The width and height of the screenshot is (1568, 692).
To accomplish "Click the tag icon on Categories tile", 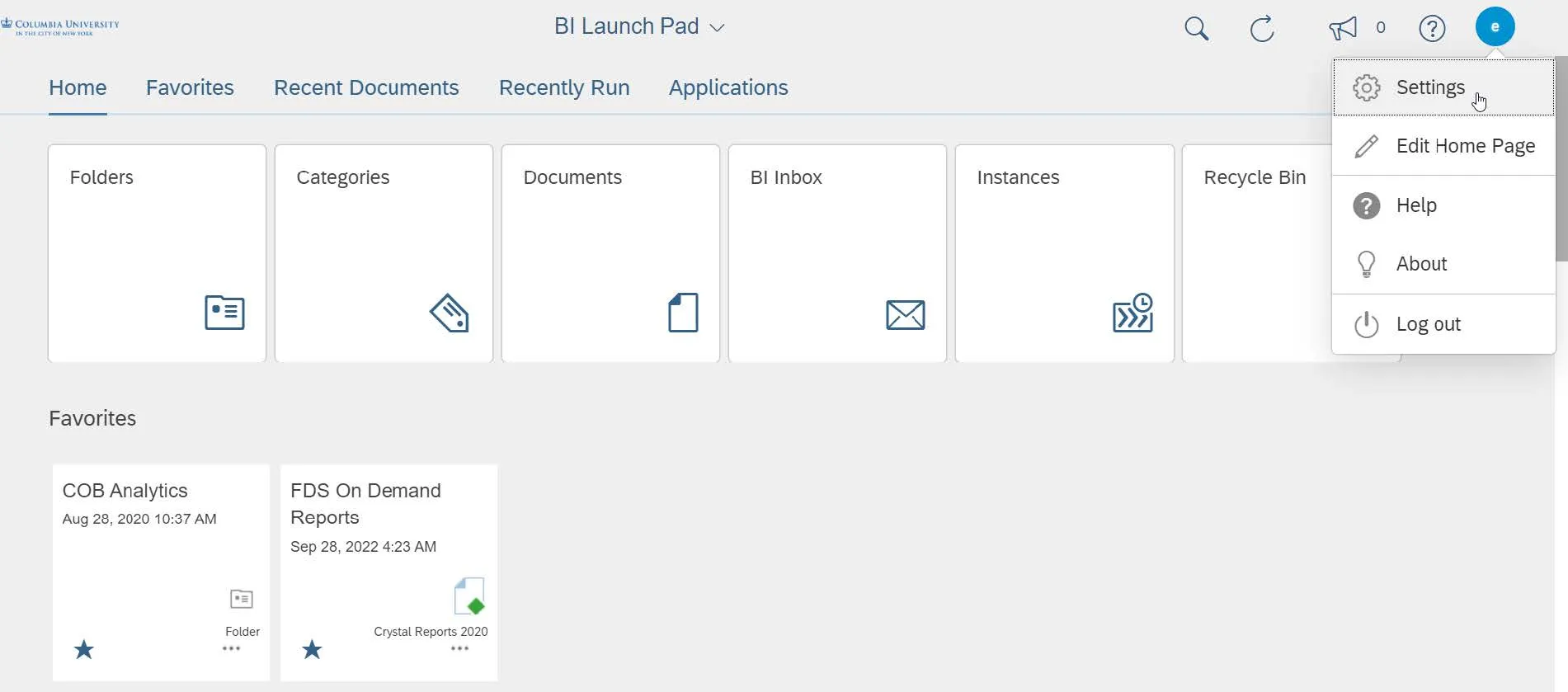I will tap(450, 313).
